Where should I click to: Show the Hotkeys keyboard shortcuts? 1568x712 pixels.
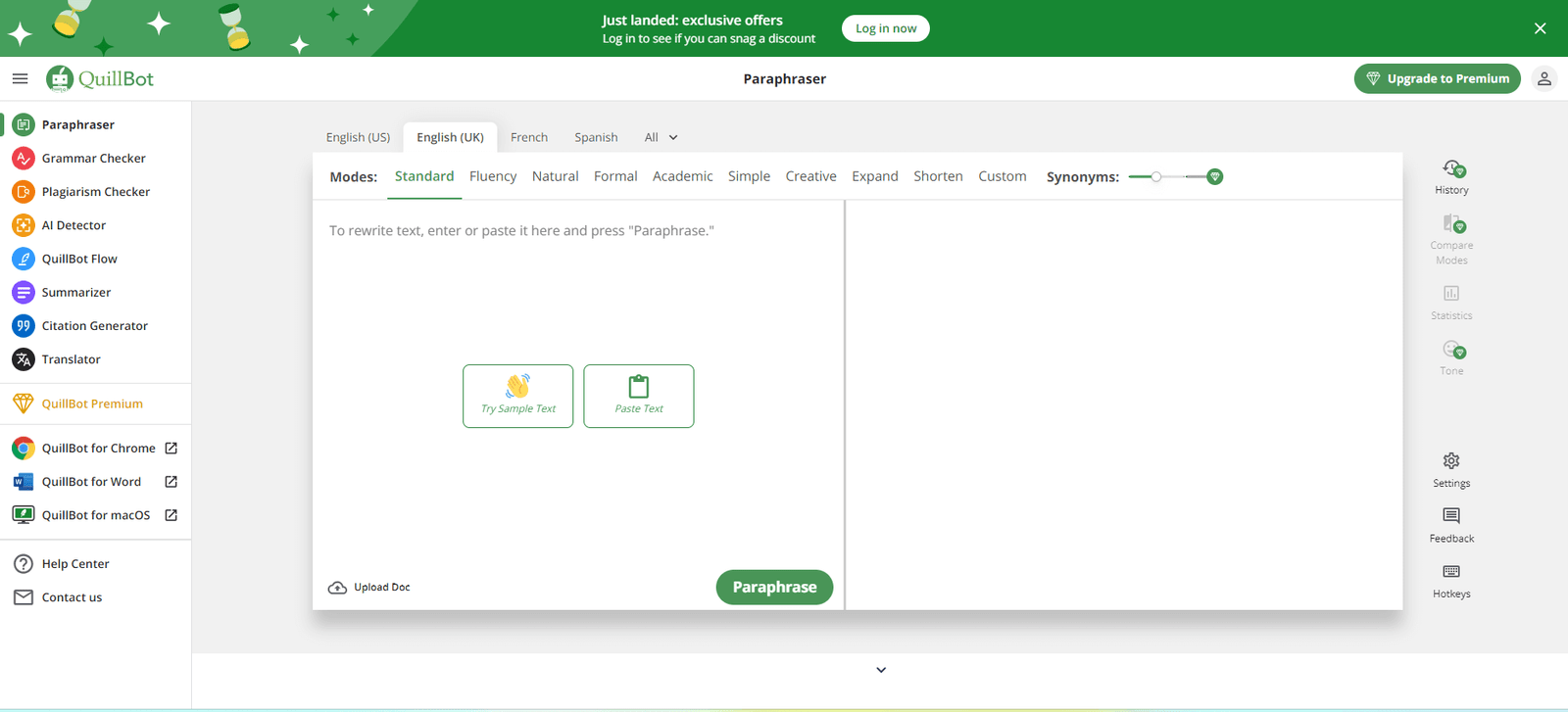[1451, 581]
